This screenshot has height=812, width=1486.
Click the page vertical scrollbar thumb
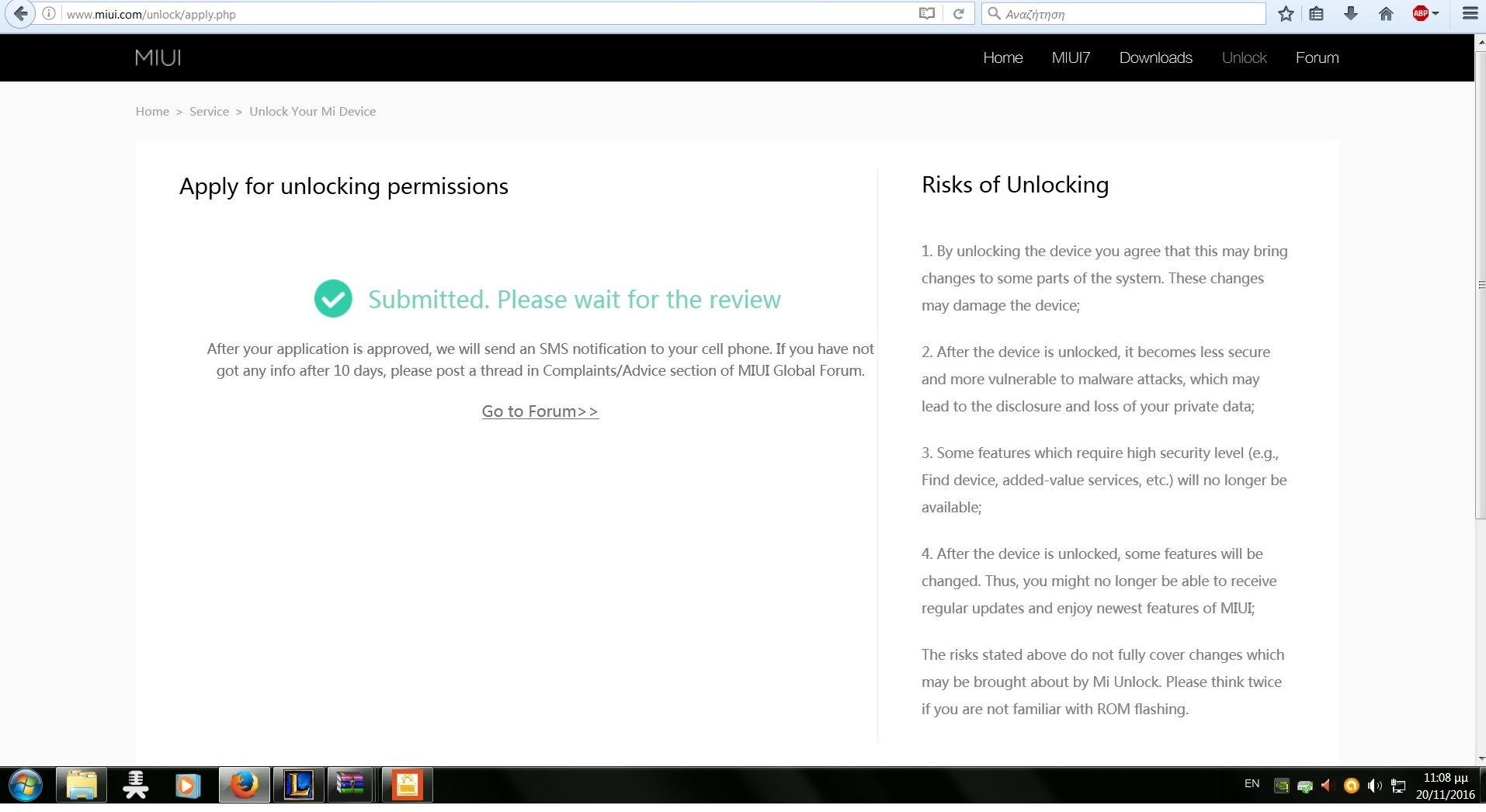pos(1480,286)
